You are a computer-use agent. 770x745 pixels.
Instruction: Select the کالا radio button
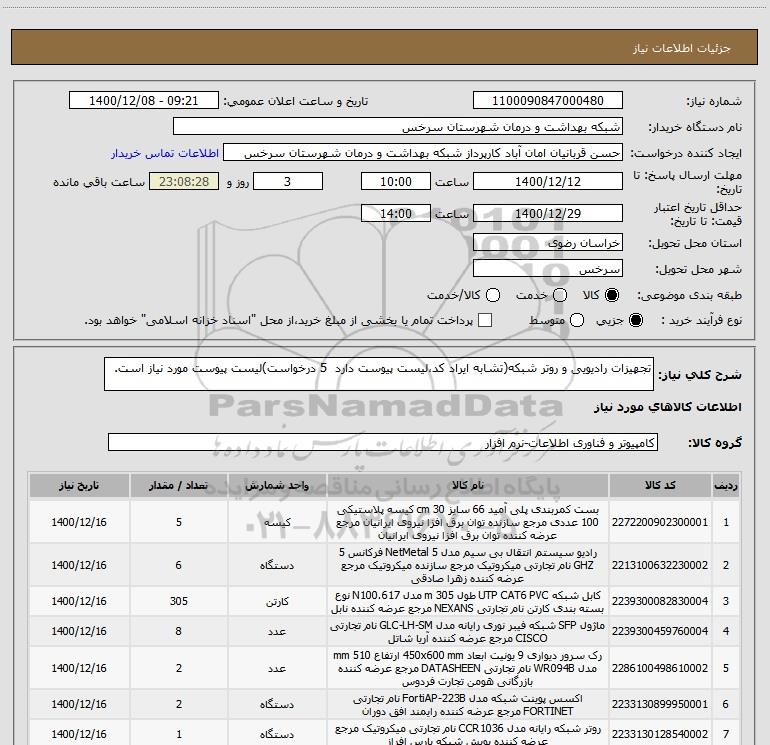click(x=612, y=295)
